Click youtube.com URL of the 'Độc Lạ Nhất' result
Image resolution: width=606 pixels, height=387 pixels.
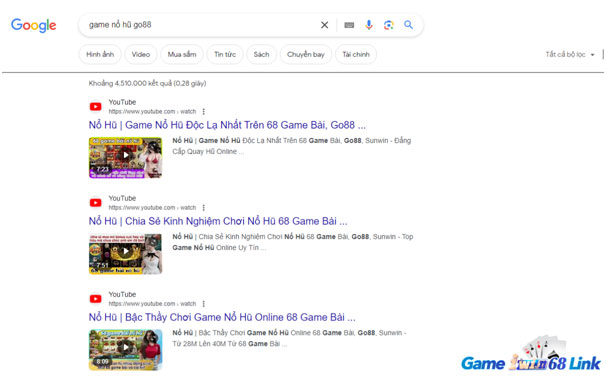pos(152,112)
